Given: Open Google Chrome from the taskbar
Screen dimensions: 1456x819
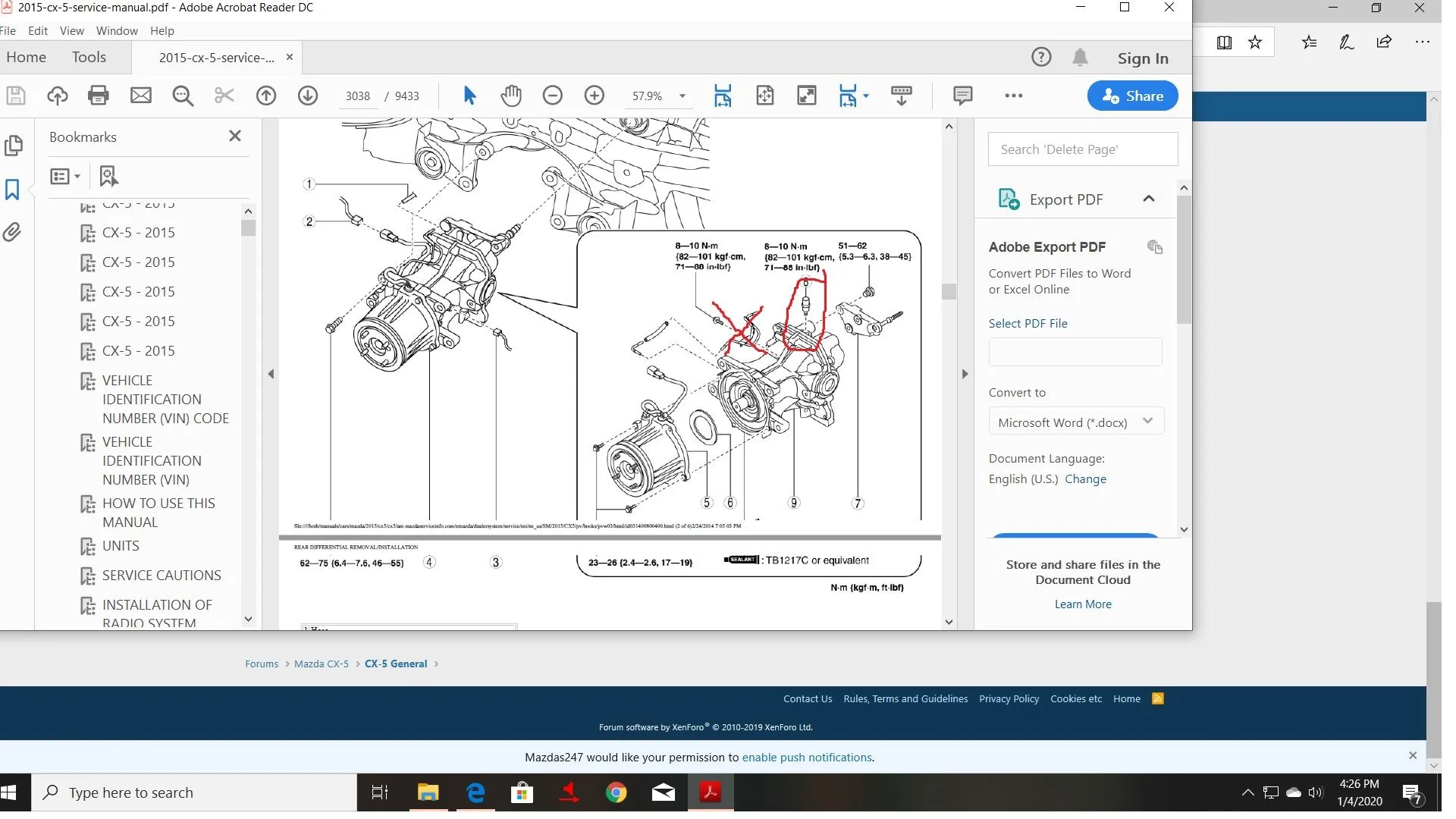Looking at the screenshot, I should click(x=616, y=792).
